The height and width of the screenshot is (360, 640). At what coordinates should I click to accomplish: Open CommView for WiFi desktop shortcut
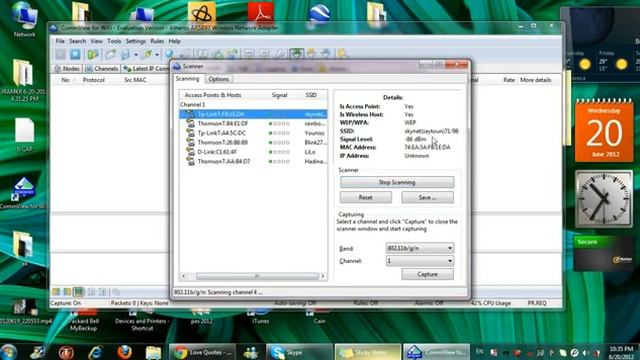pyautogui.click(x=24, y=193)
